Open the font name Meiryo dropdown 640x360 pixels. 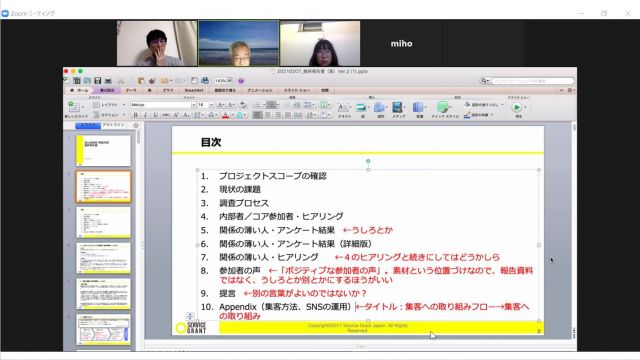pyautogui.click(x=193, y=105)
